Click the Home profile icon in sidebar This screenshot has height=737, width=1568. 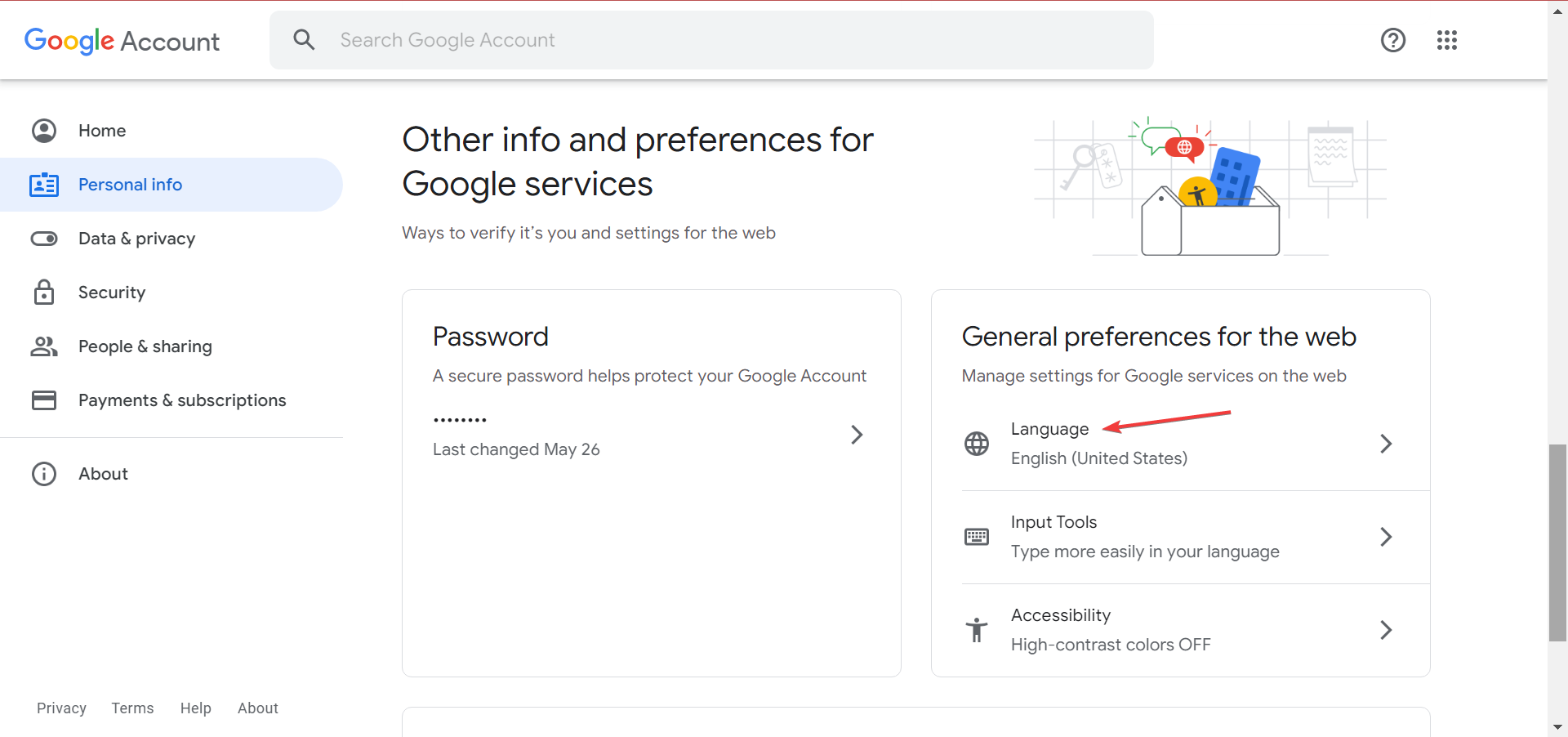[x=44, y=131]
